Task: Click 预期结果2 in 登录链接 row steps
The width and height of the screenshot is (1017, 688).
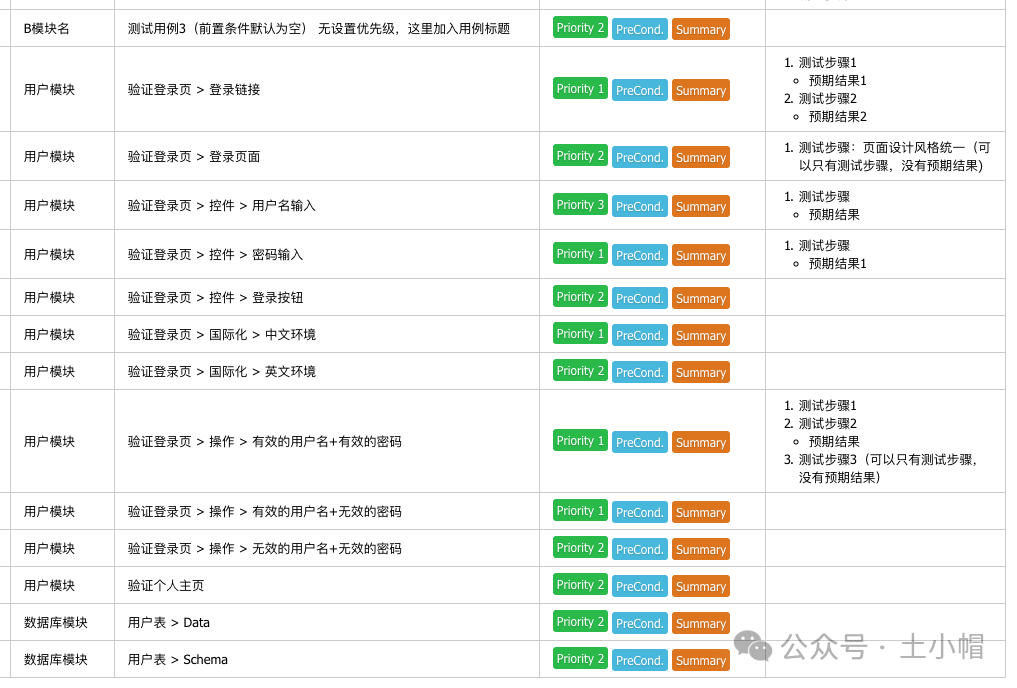Action: (x=837, y=117)
